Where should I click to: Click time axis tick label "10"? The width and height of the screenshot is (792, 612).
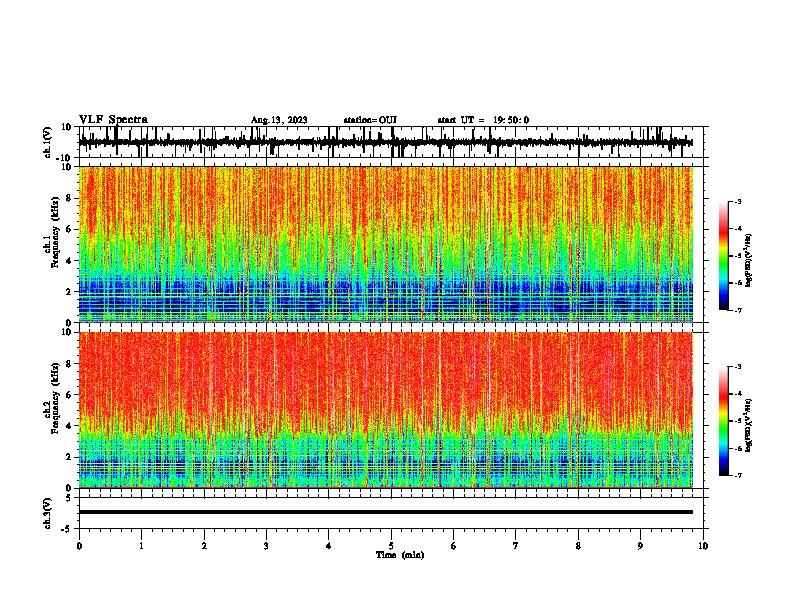tap(703, 546)
